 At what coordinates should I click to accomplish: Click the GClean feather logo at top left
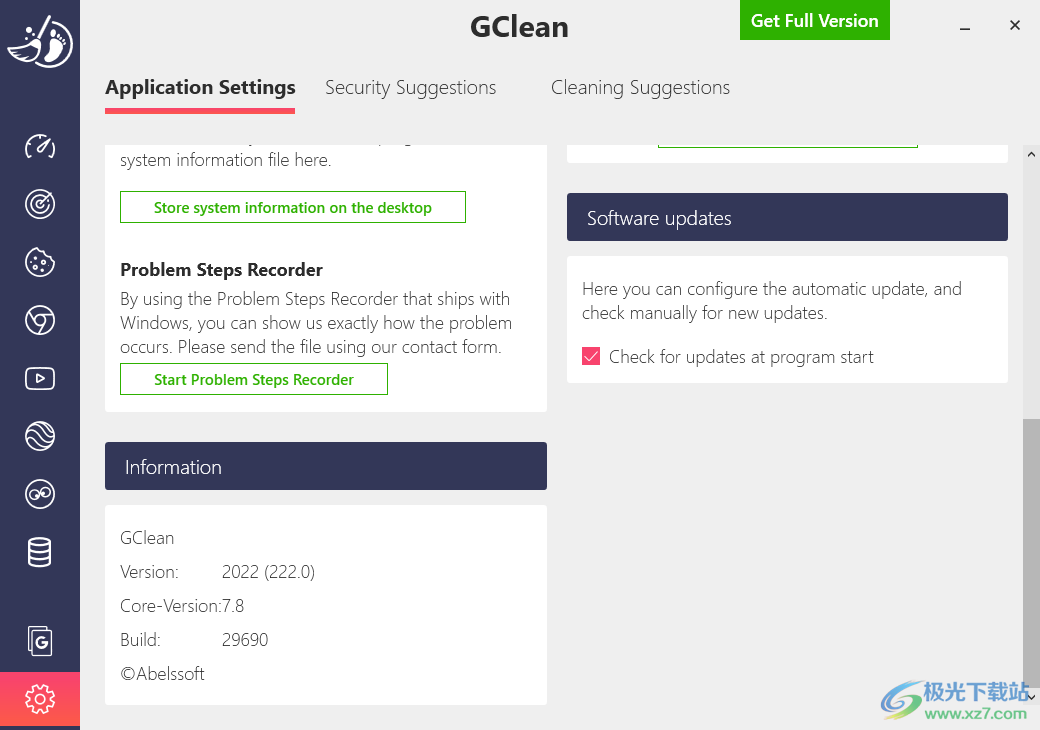coord(40,42)
